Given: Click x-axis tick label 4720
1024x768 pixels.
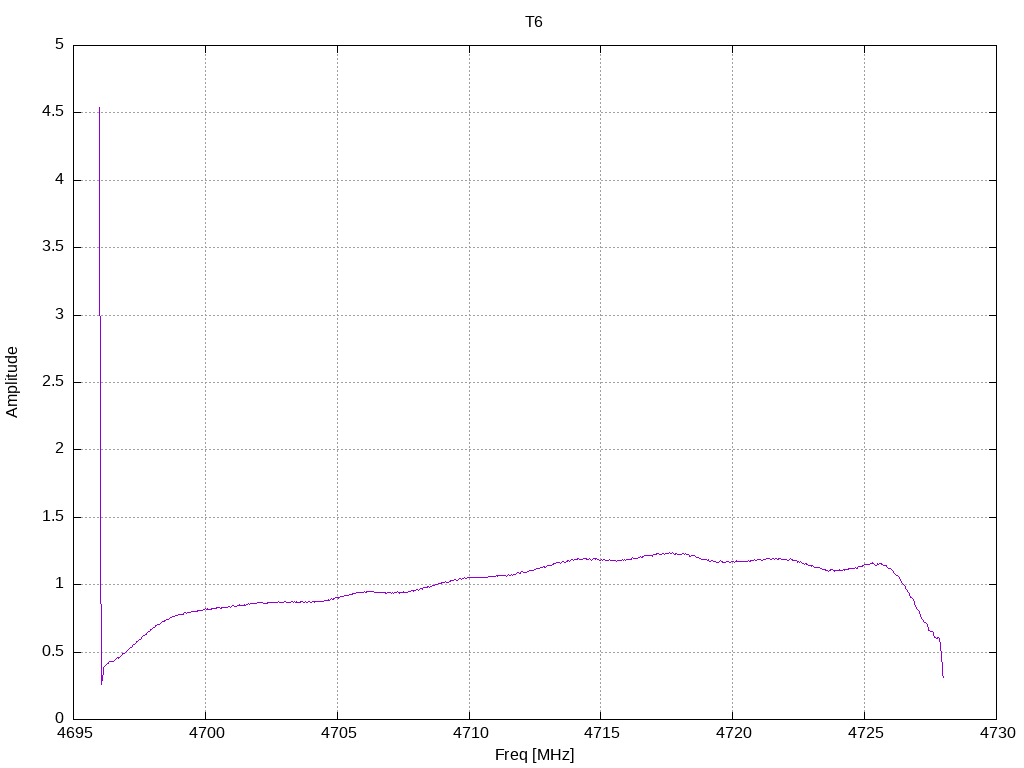Looking at the screenshot, I should (x=733, y=733).
